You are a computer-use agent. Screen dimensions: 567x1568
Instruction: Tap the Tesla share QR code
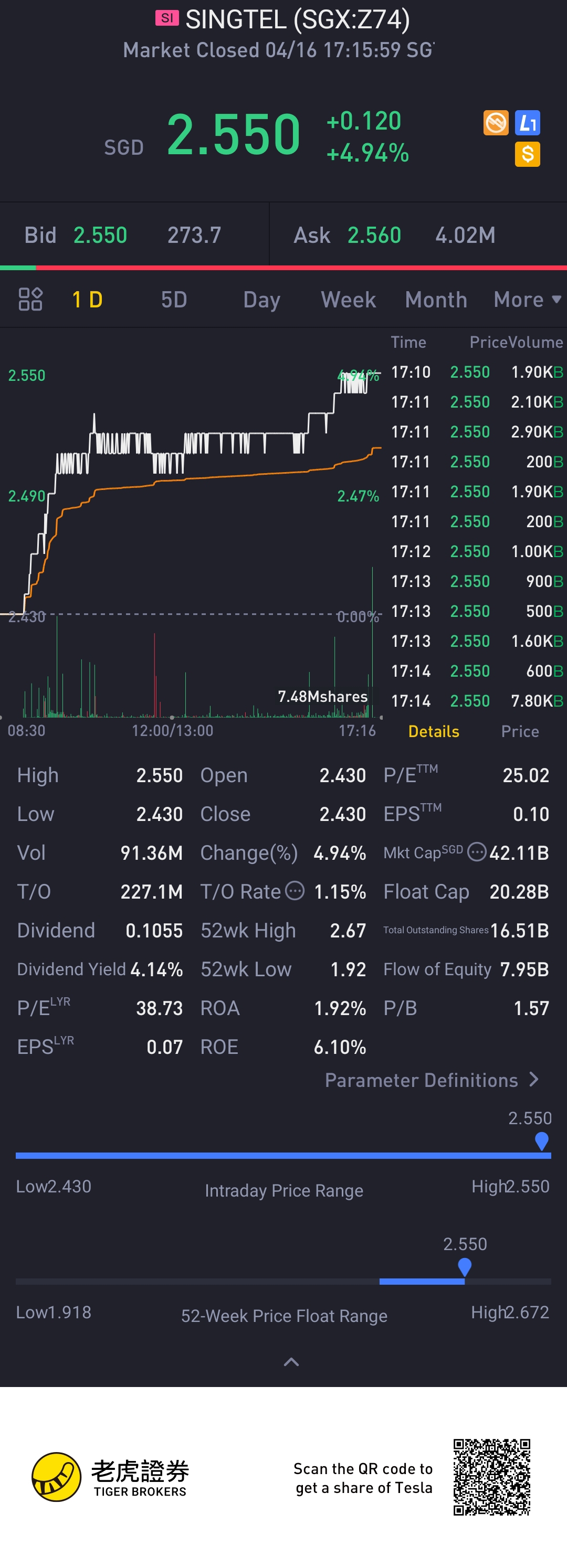491,1477
